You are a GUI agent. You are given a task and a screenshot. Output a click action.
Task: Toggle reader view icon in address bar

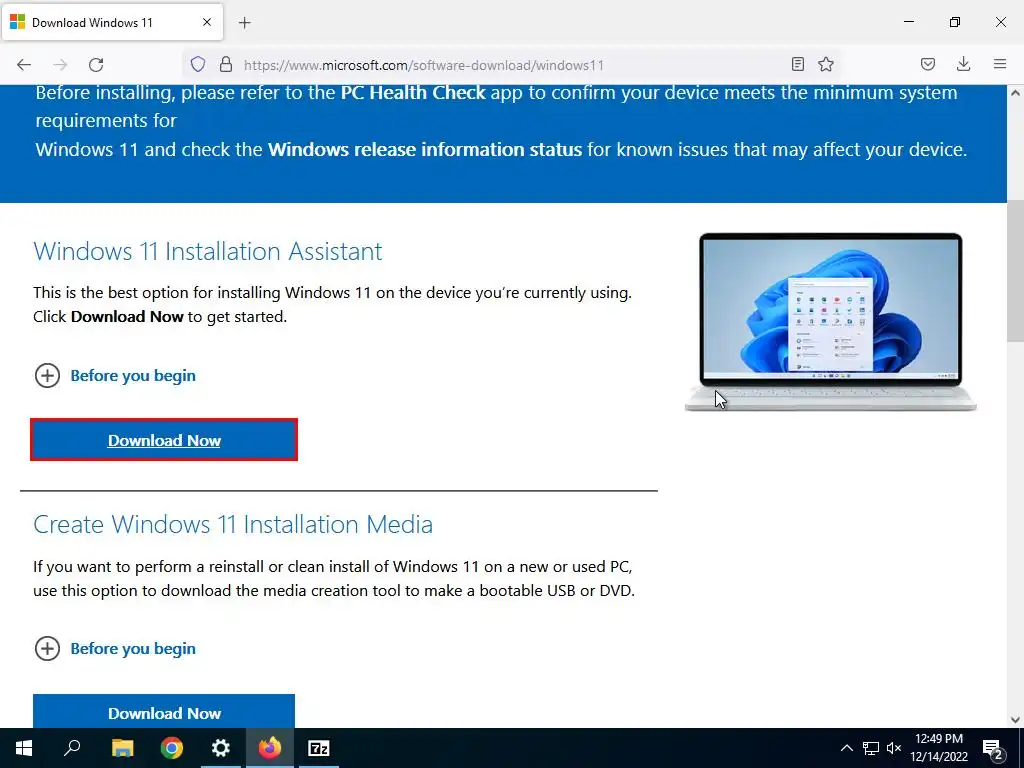(797, 64)
